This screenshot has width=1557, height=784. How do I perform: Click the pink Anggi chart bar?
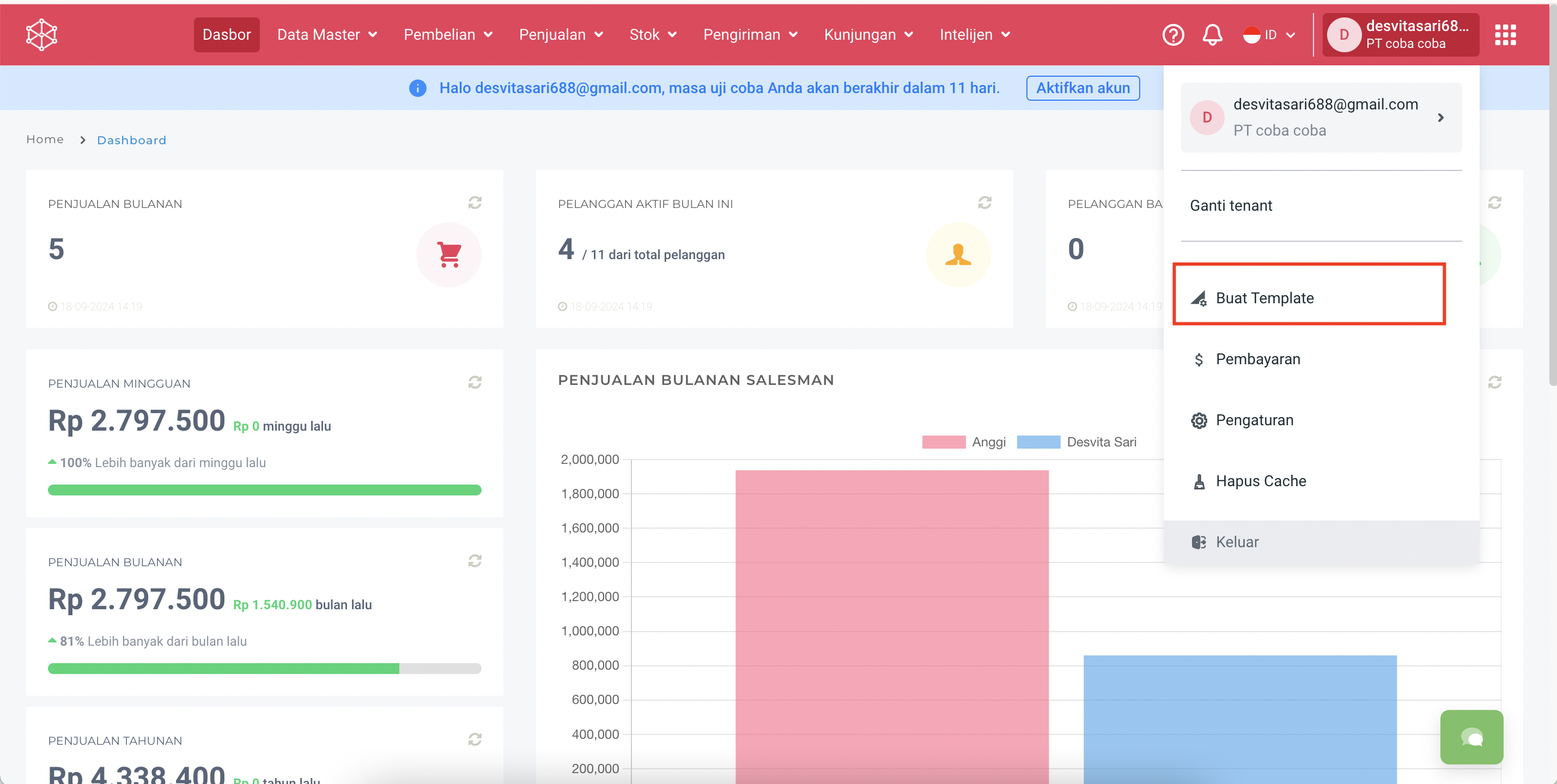891,622
